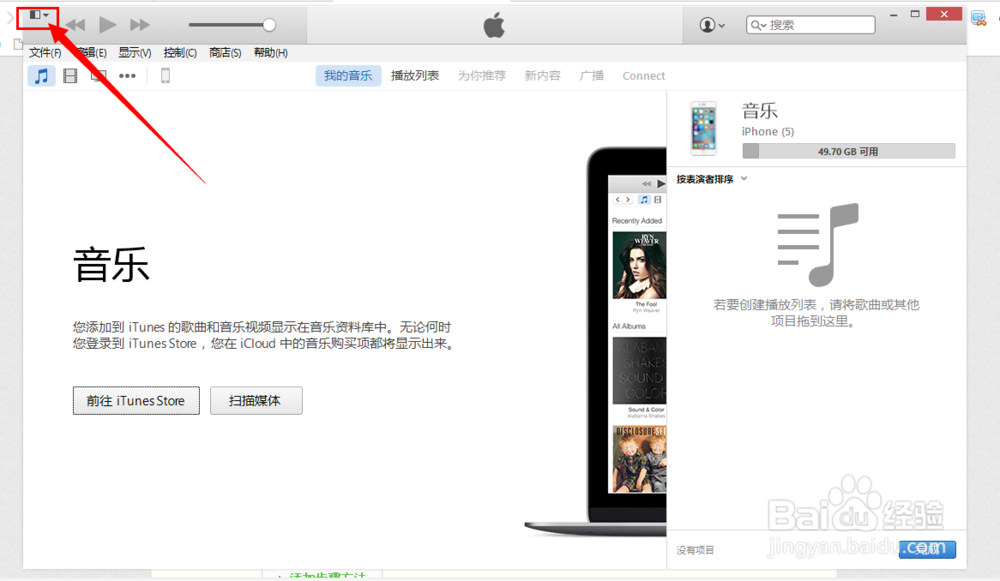
Task: Open search options magnifier dropdown
Action: pyautogui.click(x=758, y=25)
